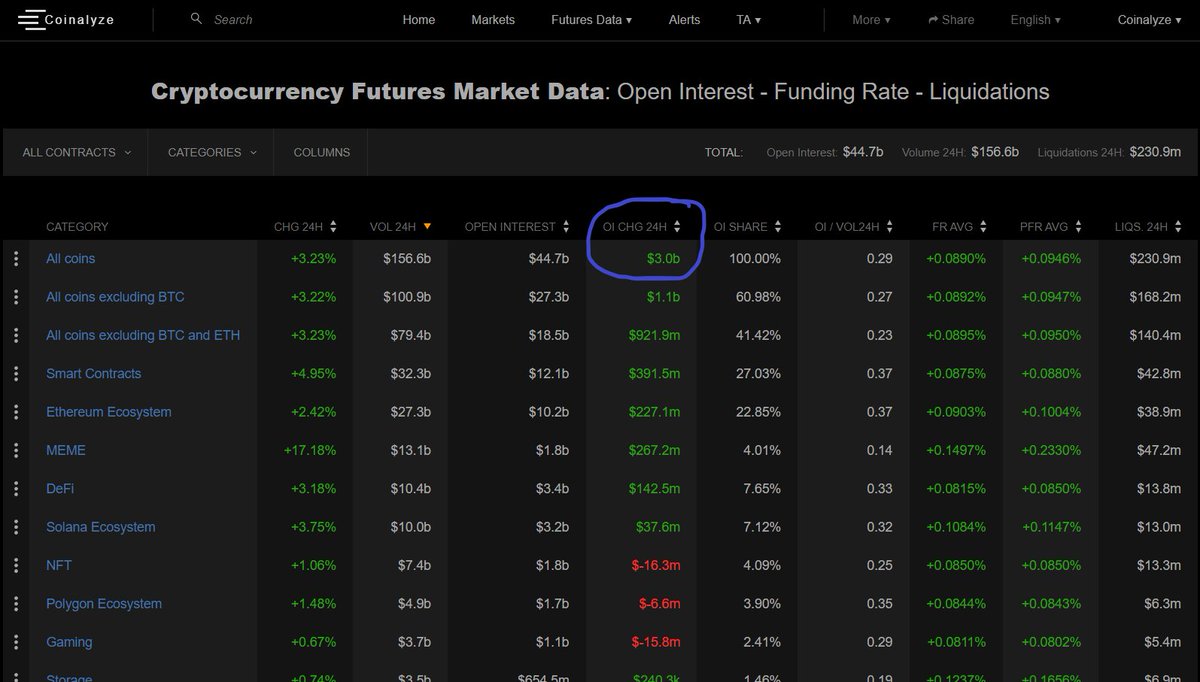Image resolution: width=1200 pixels, height=682 pixels.
Task: Sort by OPEN INTEREST column arrows
Action: click(x=568, y=227)
